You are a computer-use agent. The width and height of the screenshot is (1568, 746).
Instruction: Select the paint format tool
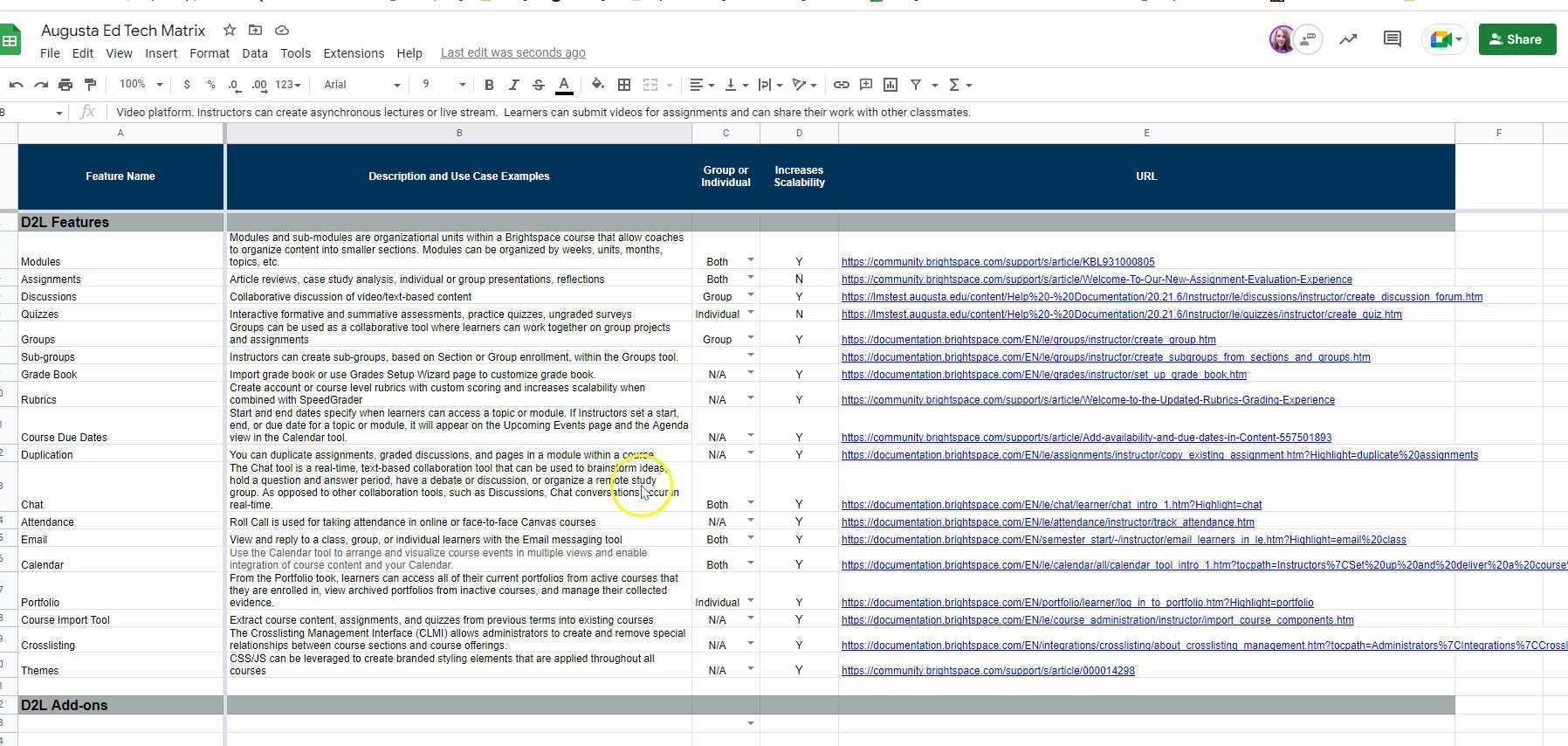(x=90, y=85)
